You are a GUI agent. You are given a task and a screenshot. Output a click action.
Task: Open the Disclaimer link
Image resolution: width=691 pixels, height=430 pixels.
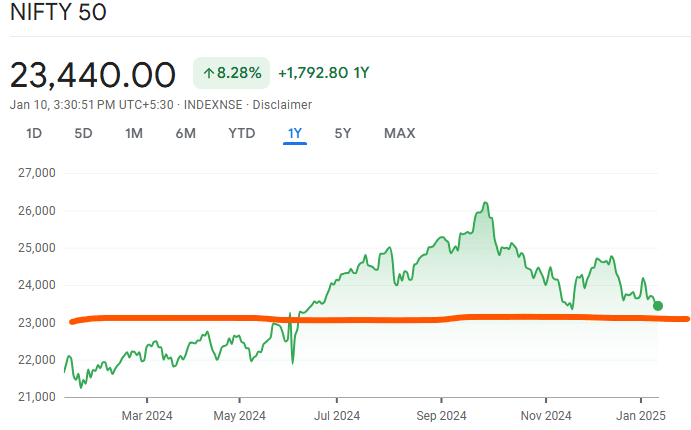[x=282, y=105]
